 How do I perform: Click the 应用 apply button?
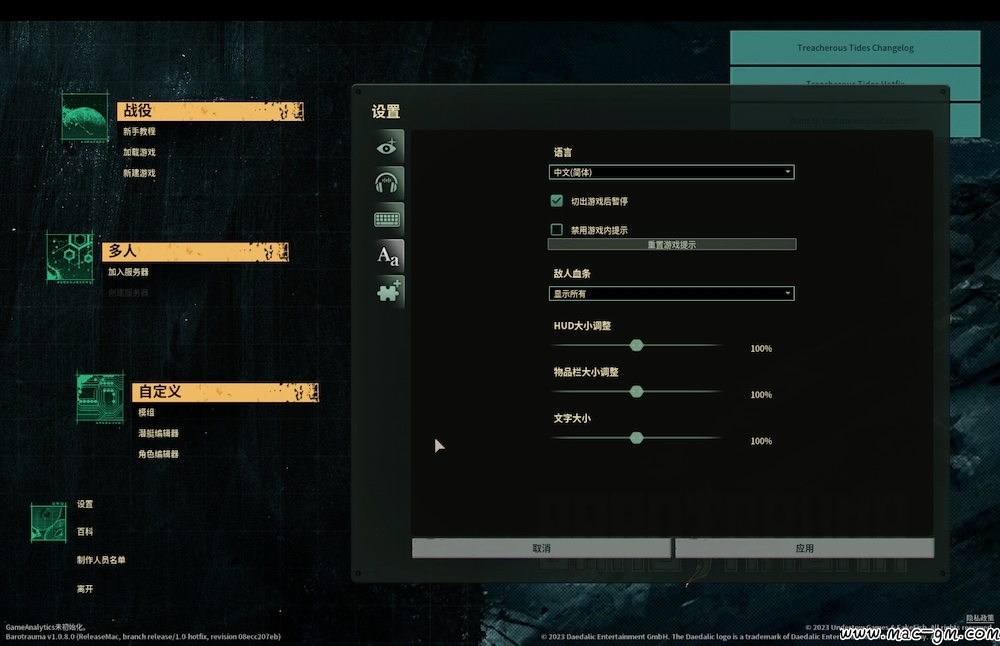point(805,548)
